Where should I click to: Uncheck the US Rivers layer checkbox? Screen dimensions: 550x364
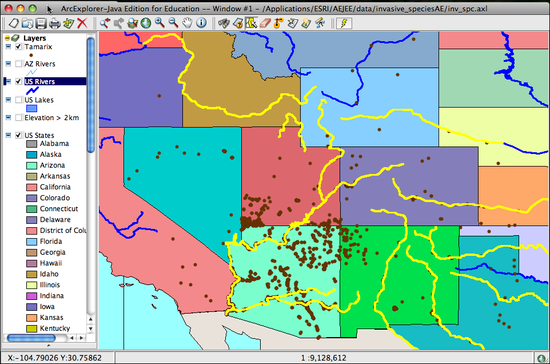point(19,81)
